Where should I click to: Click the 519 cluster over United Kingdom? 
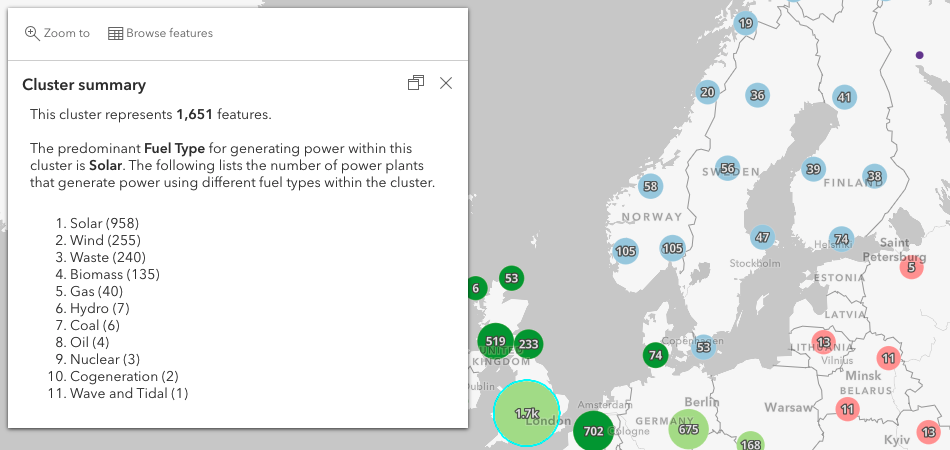click(496, 341)
